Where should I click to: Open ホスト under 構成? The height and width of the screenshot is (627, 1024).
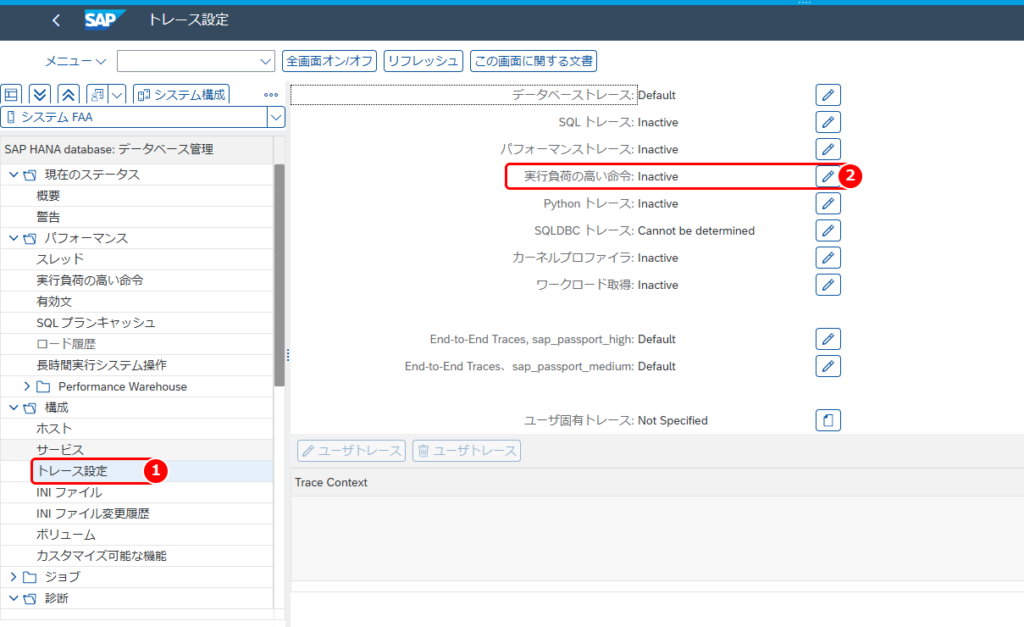(54, 429)
